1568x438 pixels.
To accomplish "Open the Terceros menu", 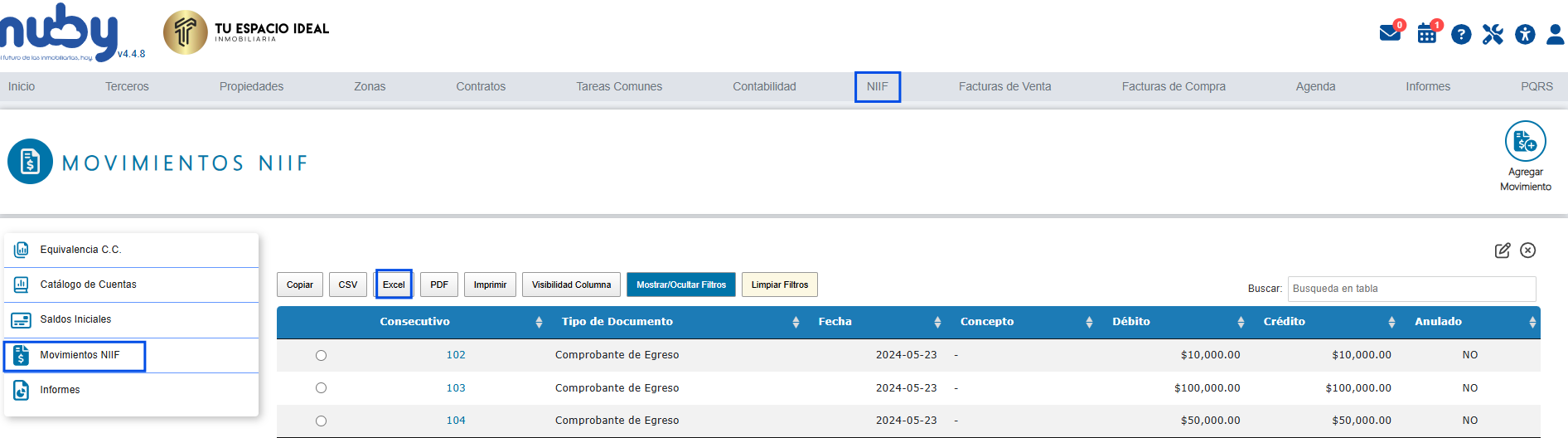I will (127, 86).
